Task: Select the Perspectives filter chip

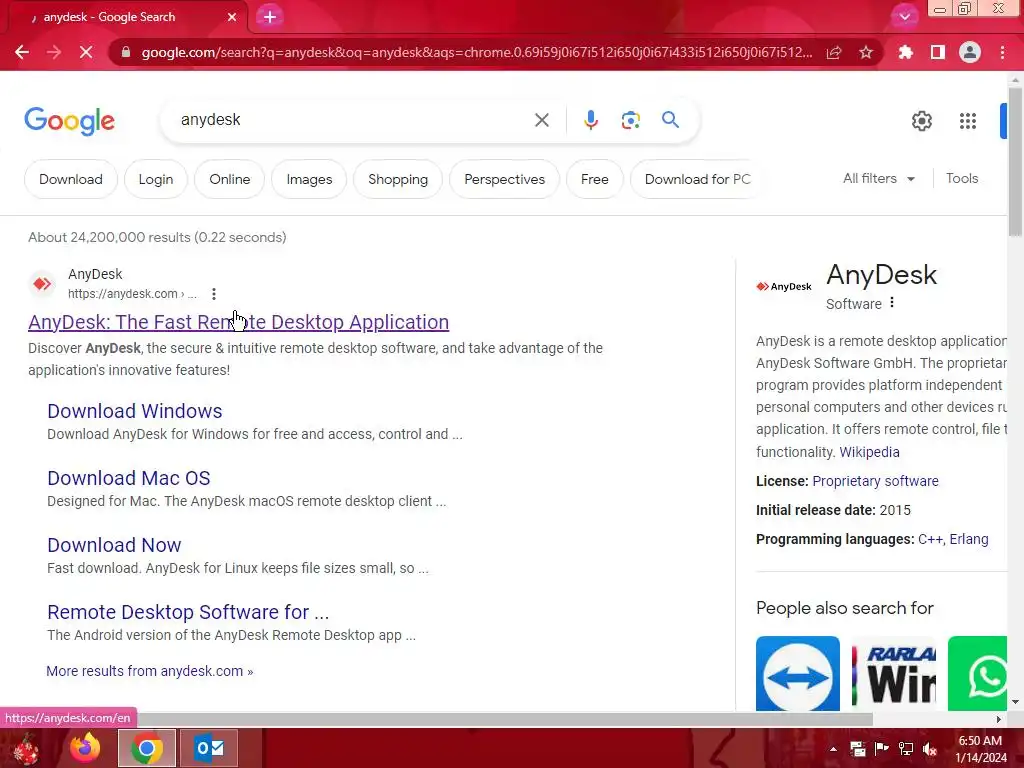Action: pyautogui.click(x=504, y=179)
